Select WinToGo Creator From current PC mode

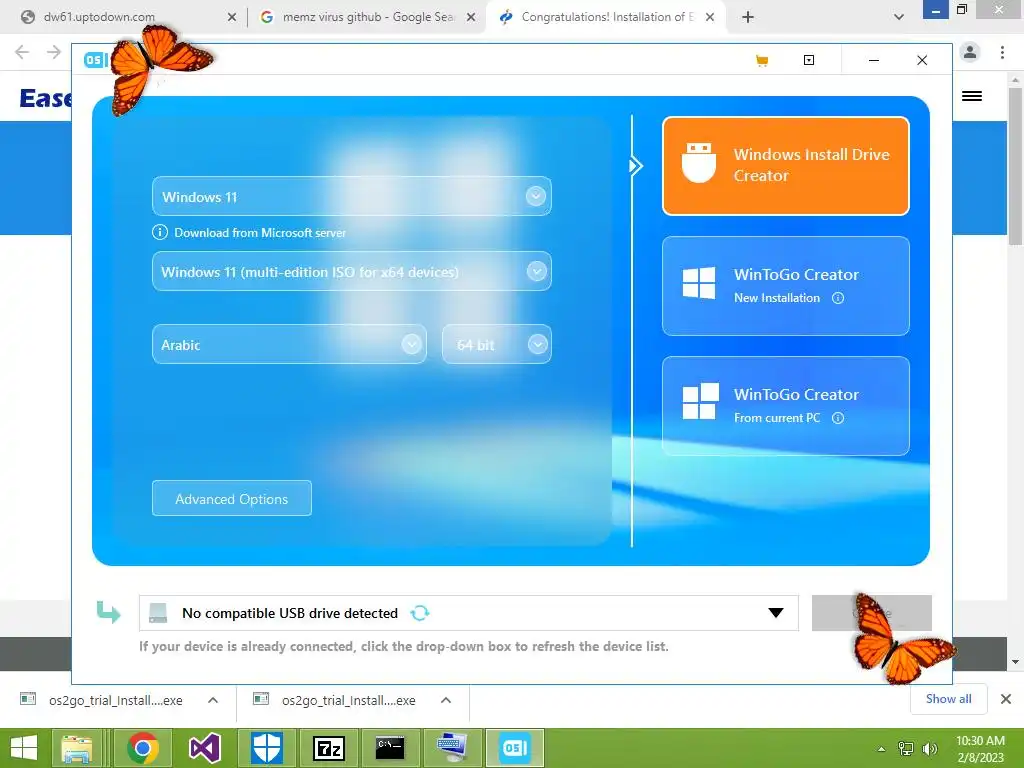[x=786, y=406]
